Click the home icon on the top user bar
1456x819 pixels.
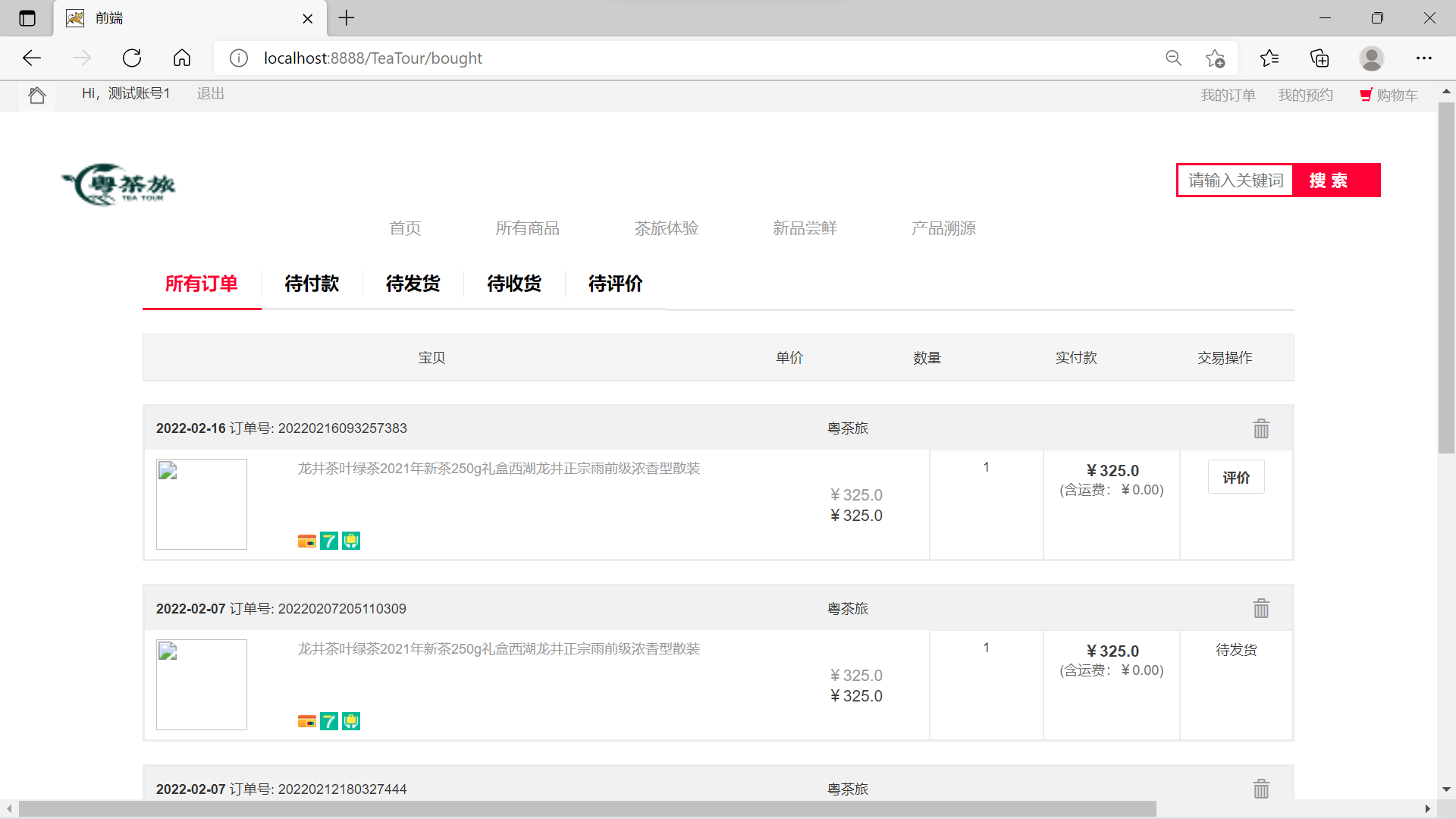(x=37, y=95)
